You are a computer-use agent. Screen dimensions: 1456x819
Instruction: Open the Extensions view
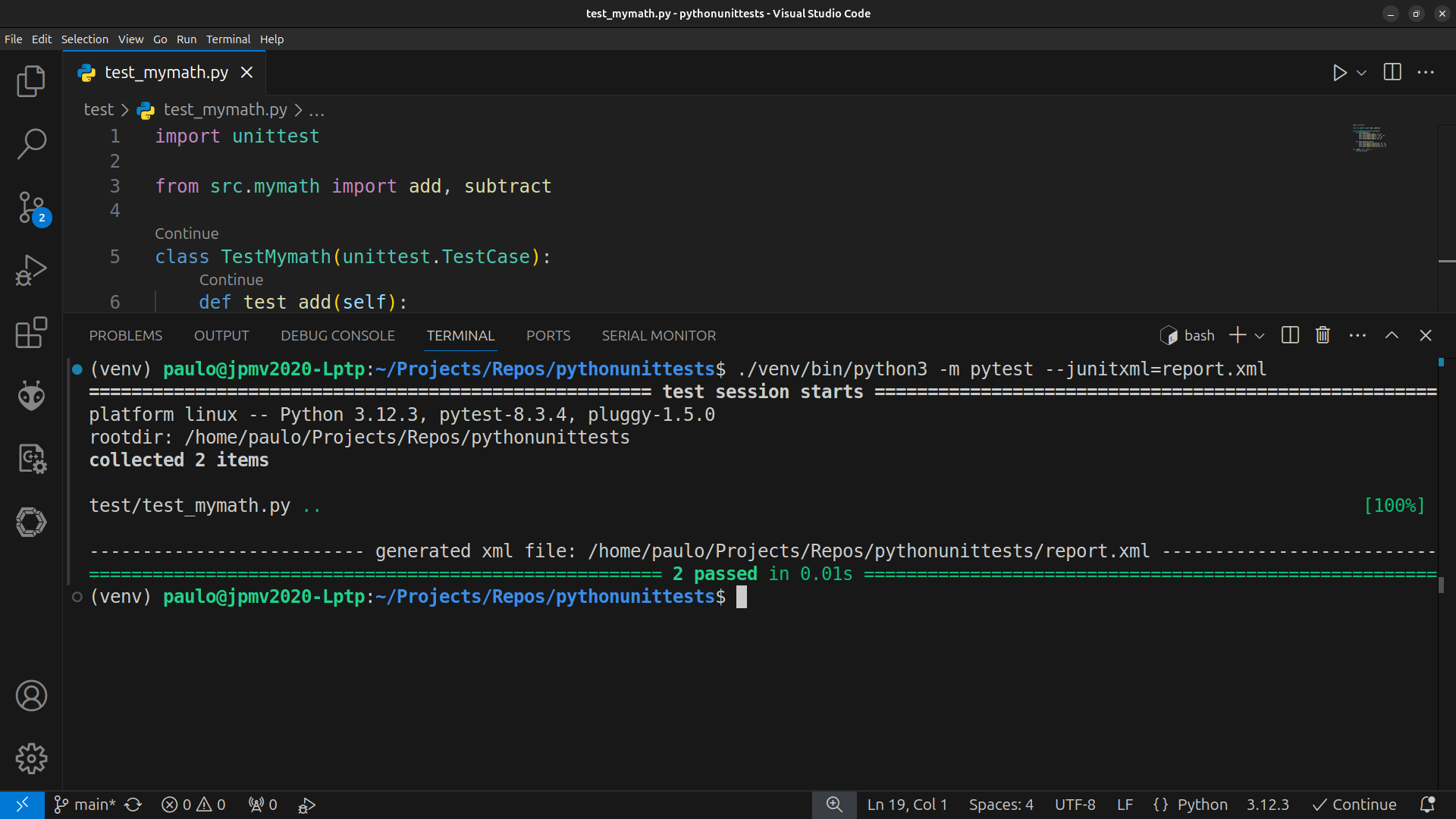tap(31, 333)
